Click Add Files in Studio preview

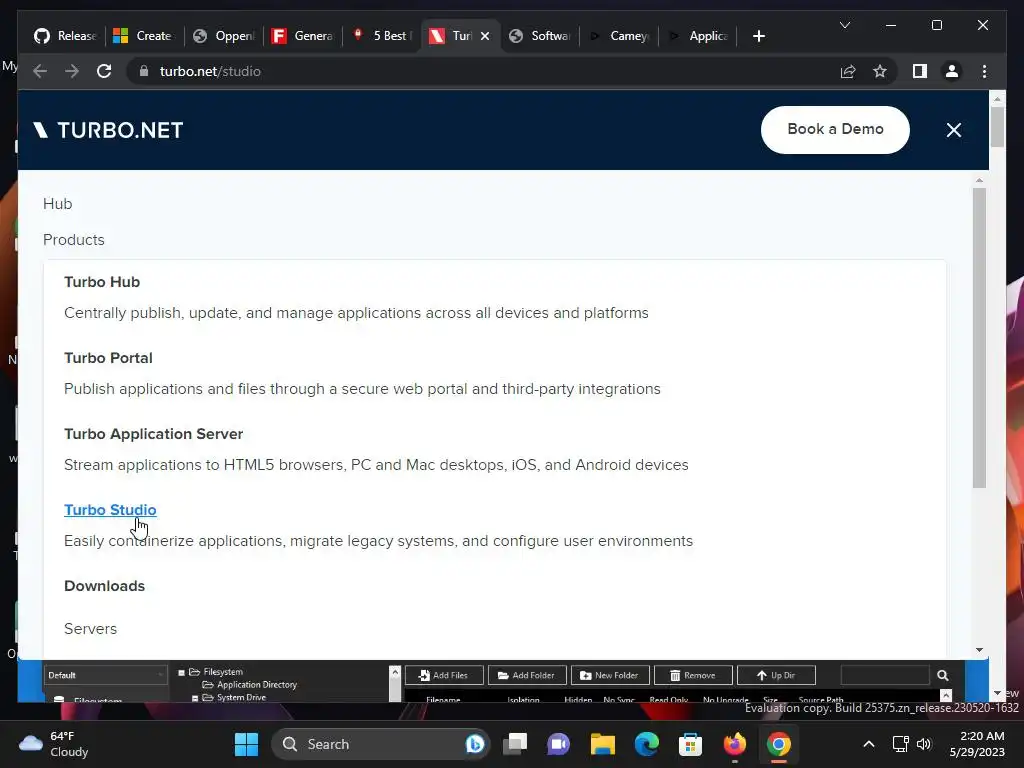(444, 675)
